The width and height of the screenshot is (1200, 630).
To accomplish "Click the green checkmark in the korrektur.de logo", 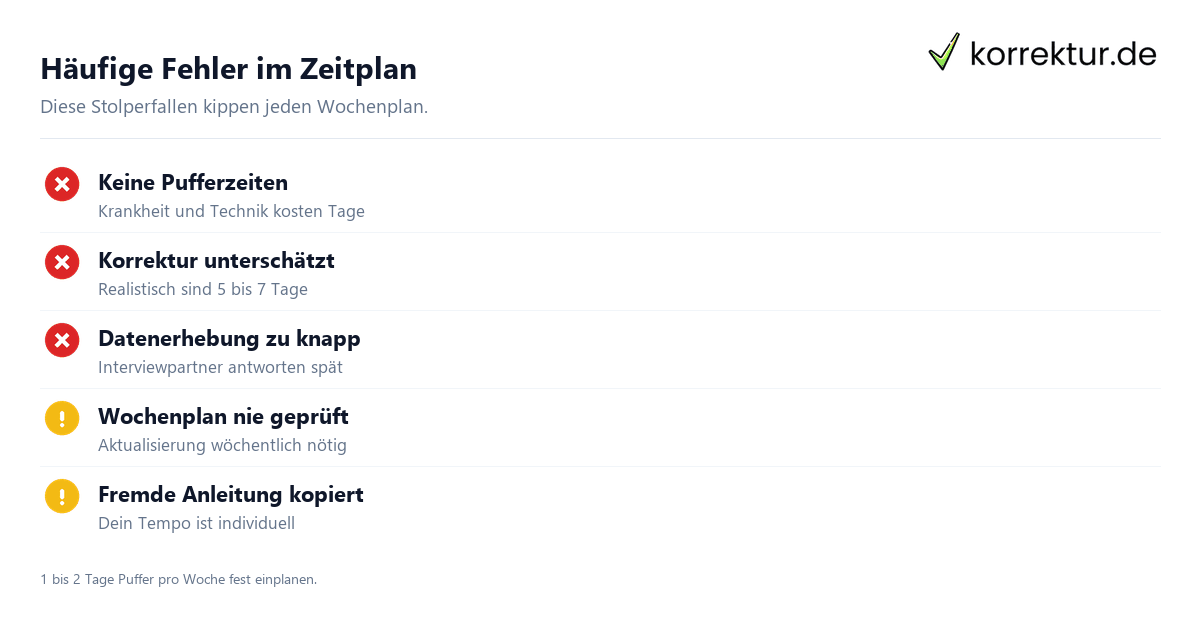I will 944,52.
